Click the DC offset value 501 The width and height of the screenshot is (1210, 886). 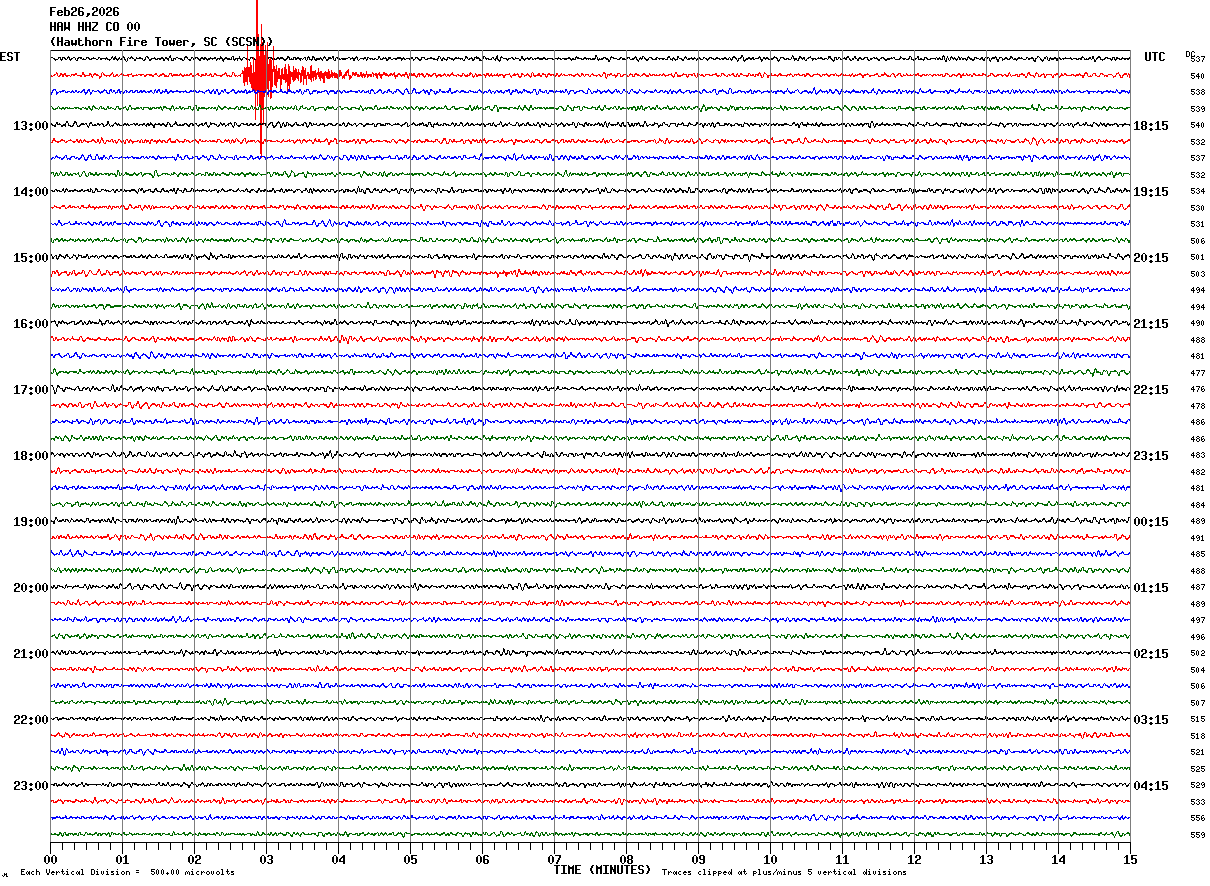[1198, 257]
